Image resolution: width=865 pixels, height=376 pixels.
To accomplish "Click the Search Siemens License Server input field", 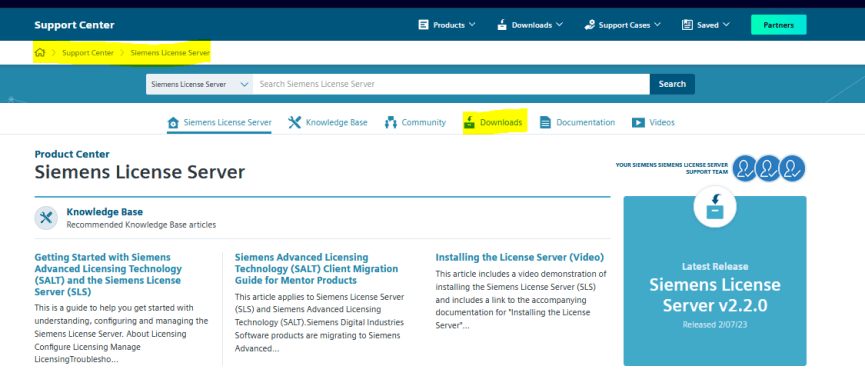I will [x=451, y=84].
